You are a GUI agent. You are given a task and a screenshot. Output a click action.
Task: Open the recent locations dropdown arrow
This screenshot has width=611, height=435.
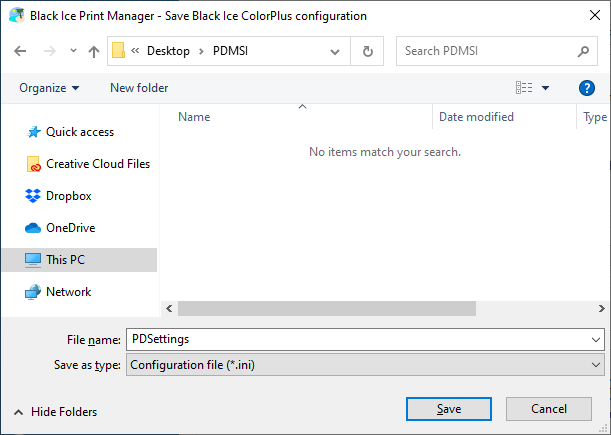click(x=73, y=51)
